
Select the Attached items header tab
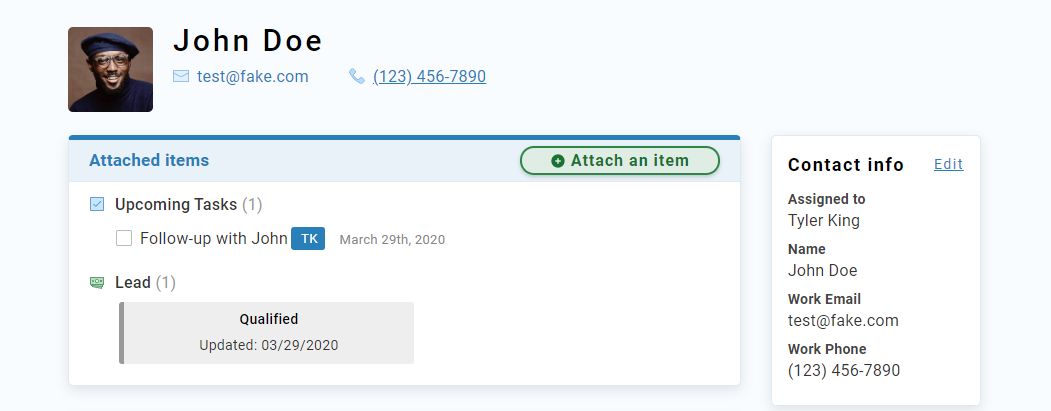(149, 160)
